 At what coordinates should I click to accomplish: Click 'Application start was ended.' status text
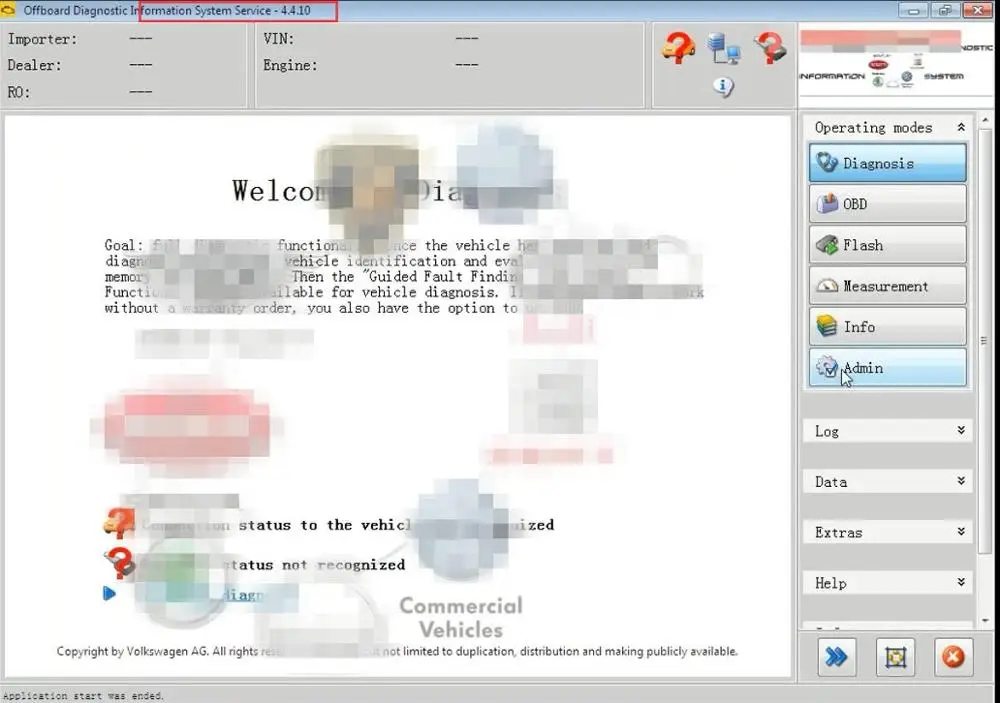(84, 695)
